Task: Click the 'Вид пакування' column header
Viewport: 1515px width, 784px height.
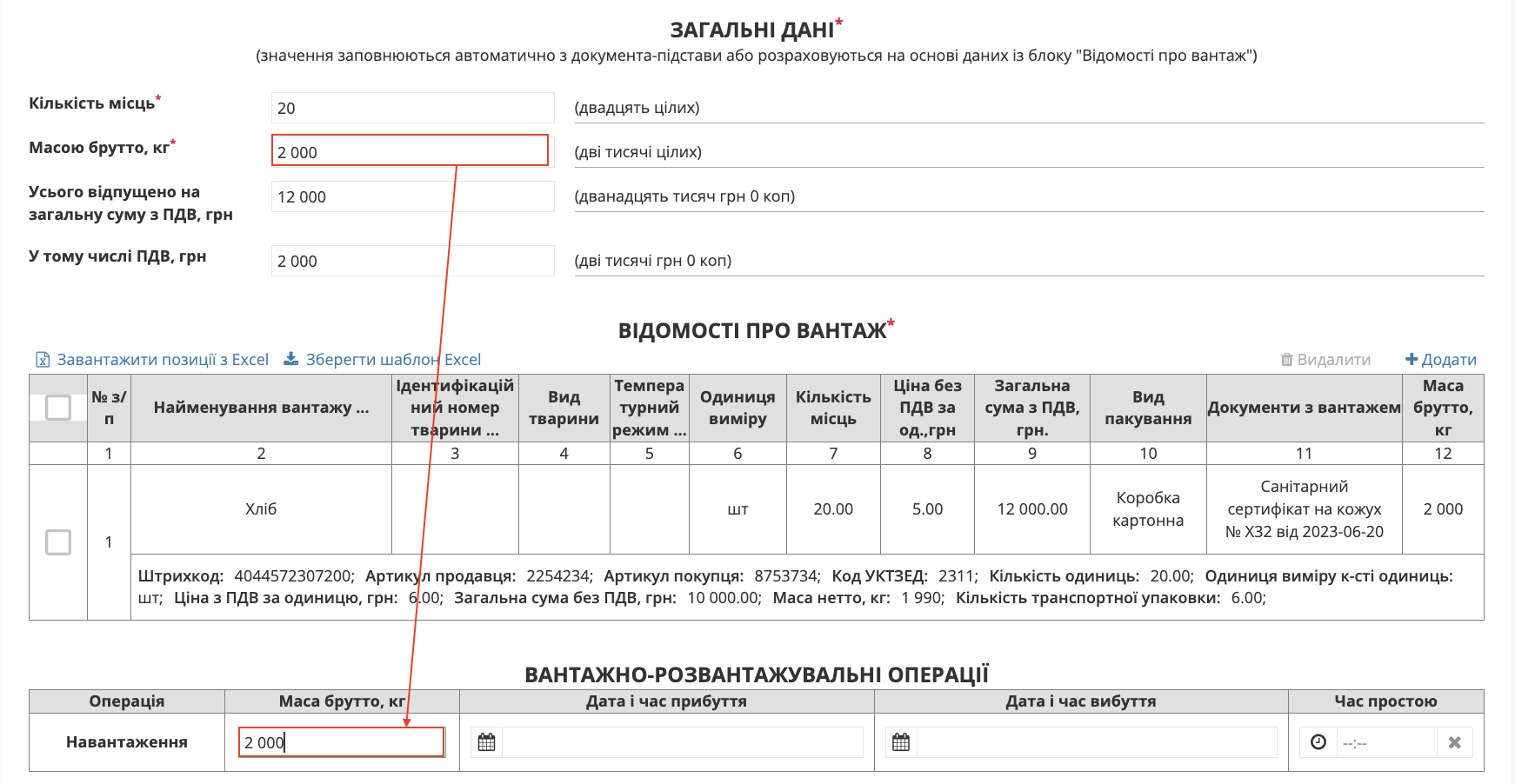Action: coord(1148,408)
